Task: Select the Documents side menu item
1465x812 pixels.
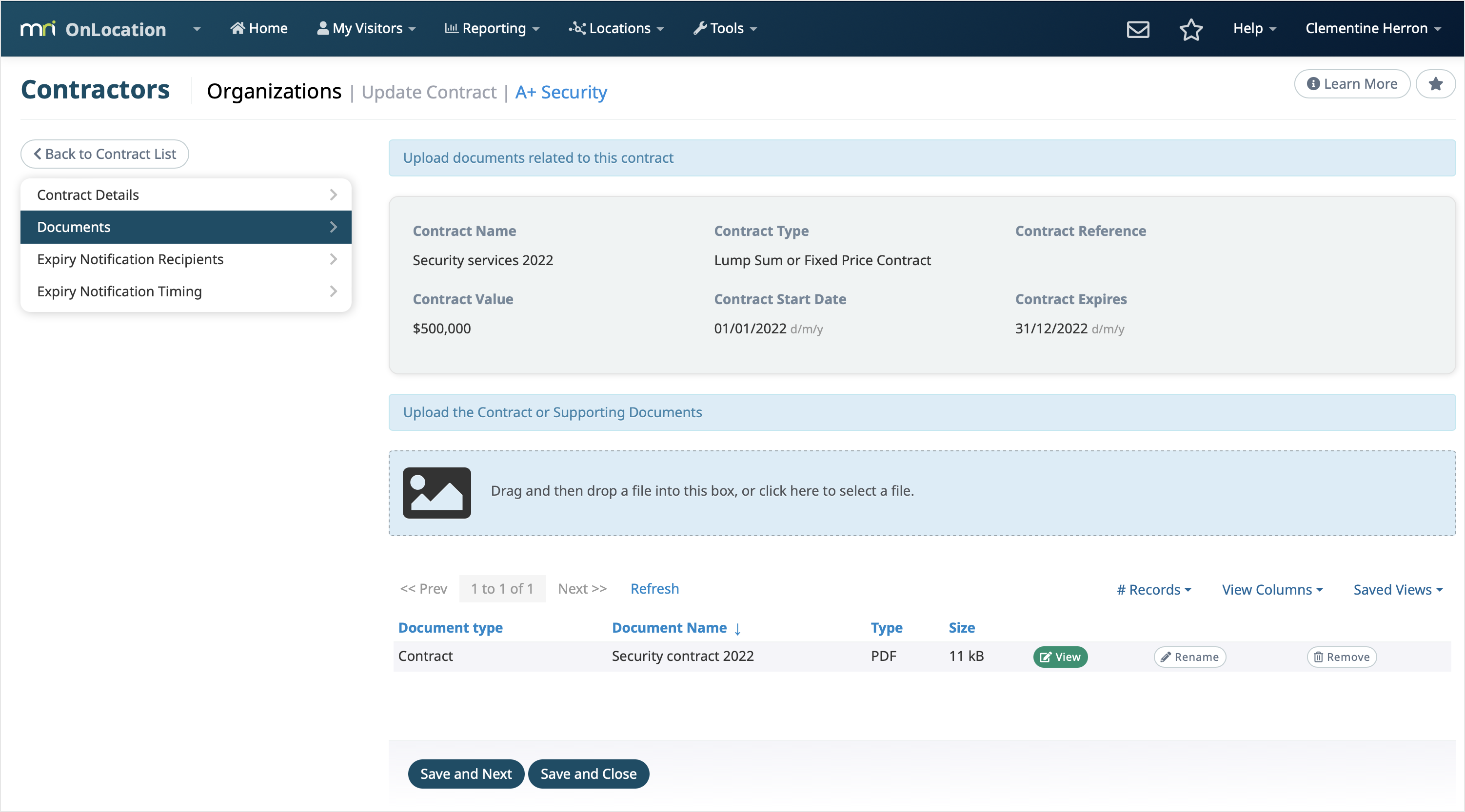Action: pos(186,227)
